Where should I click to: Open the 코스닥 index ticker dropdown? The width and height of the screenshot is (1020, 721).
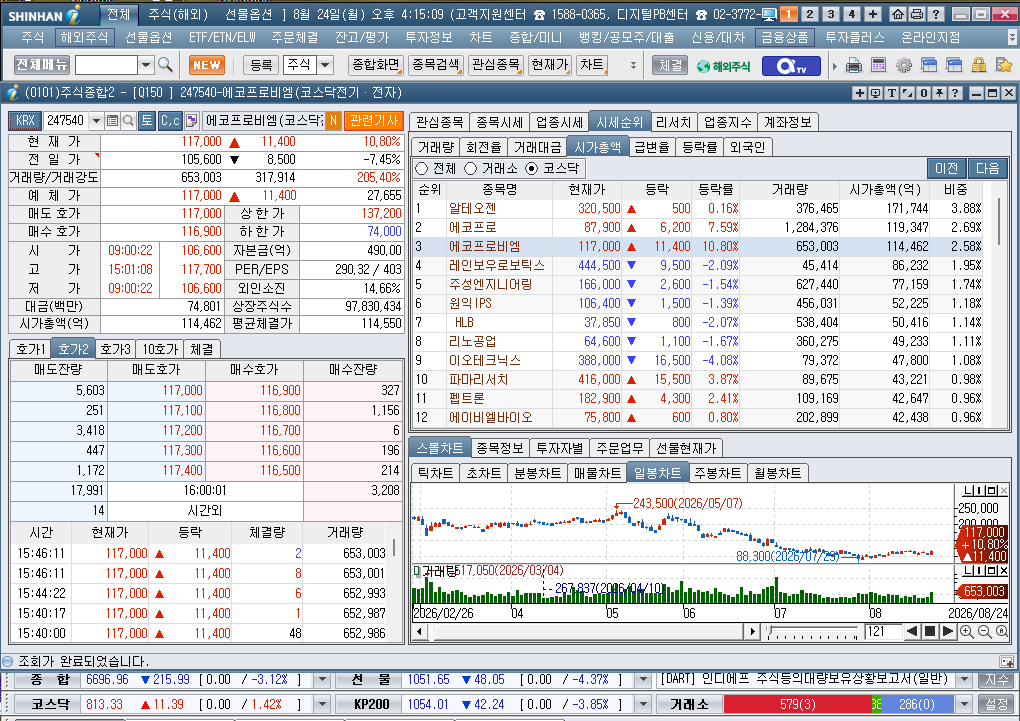click(321, 704)
